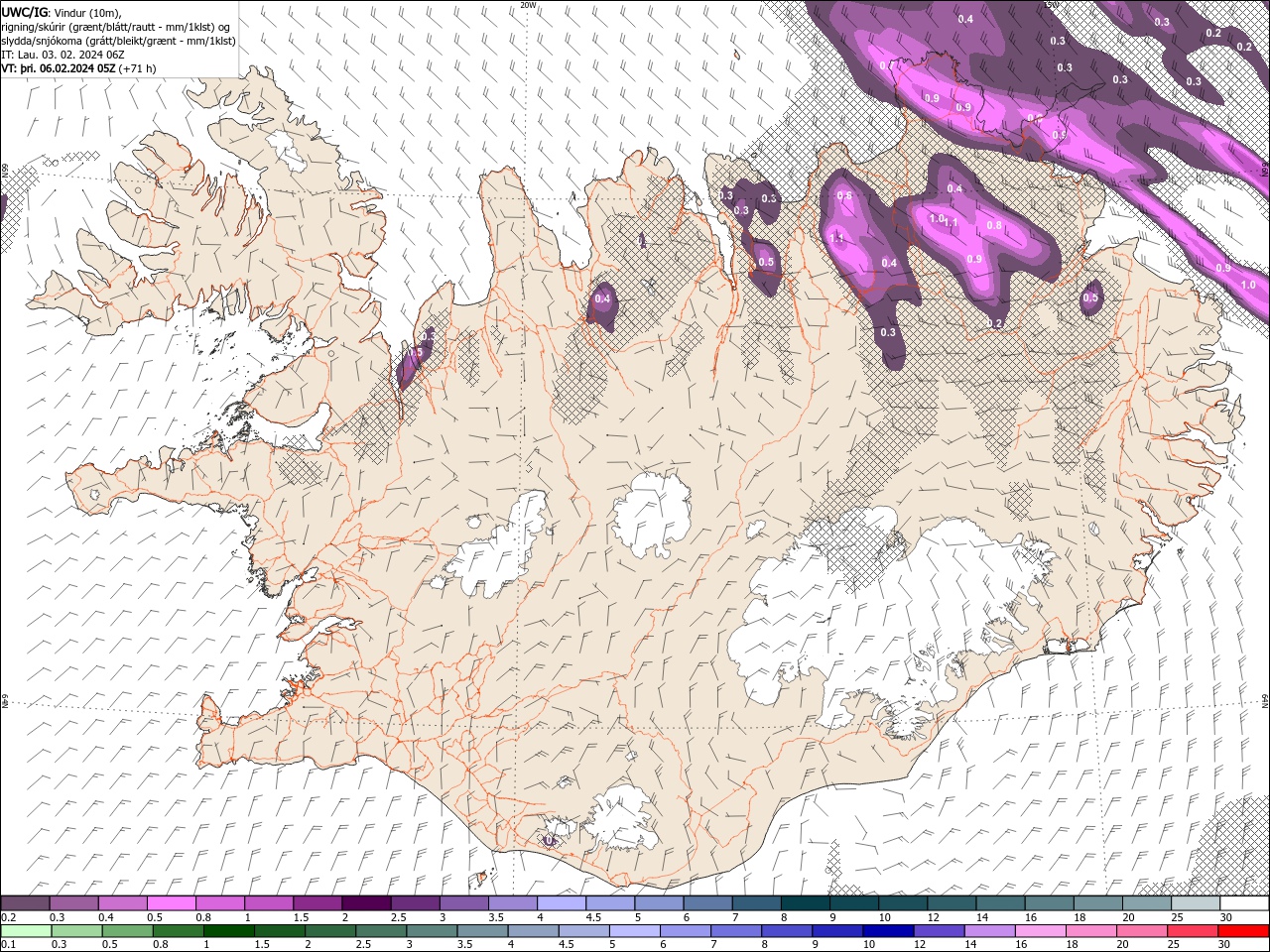Click the rain legend swatch starting at 2.5
This screenshot has width=1270, height=952.
point(380,931)
